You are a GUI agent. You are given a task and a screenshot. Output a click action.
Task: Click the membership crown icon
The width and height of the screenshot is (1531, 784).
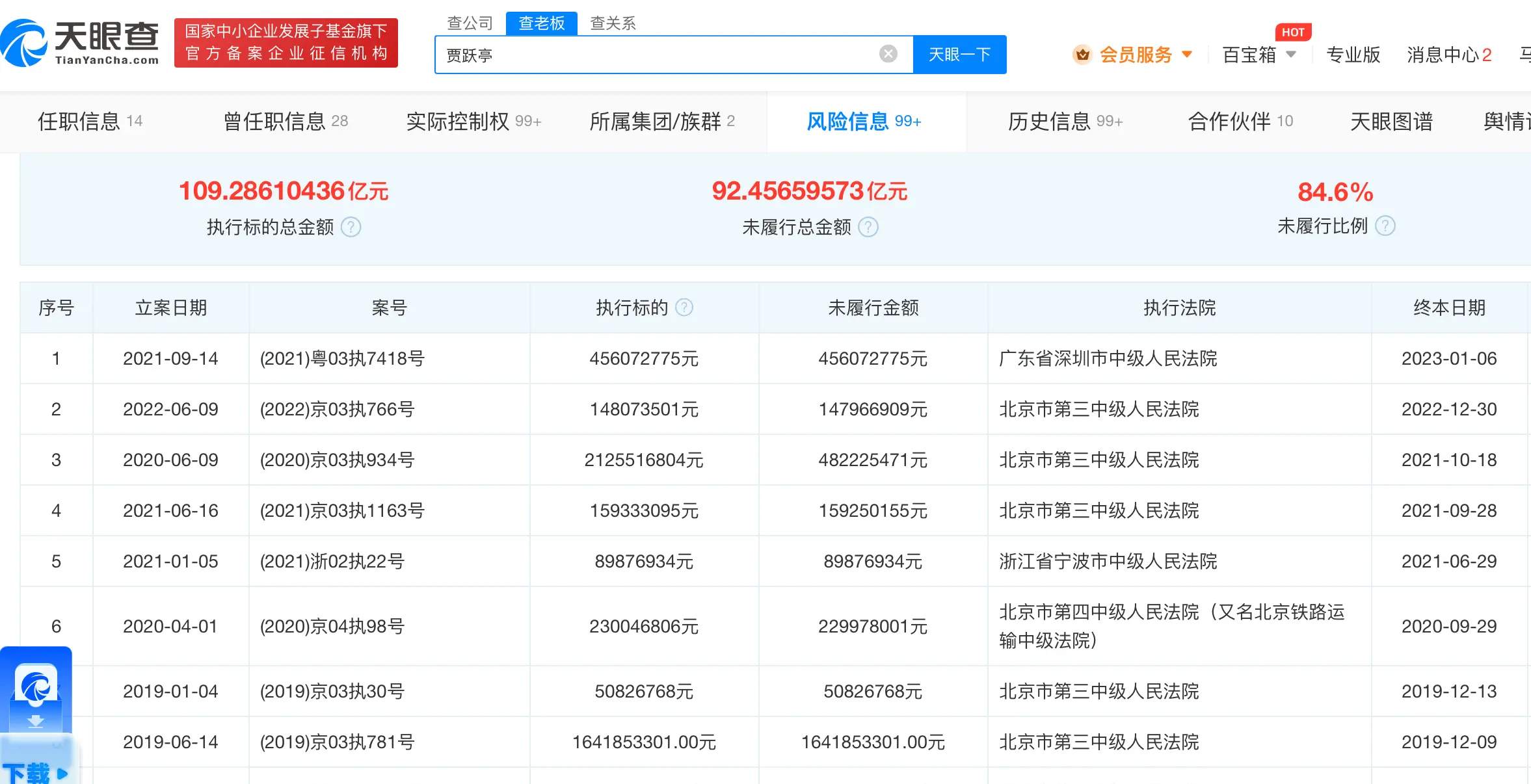pyautogui.click(x=1082, y=55)
